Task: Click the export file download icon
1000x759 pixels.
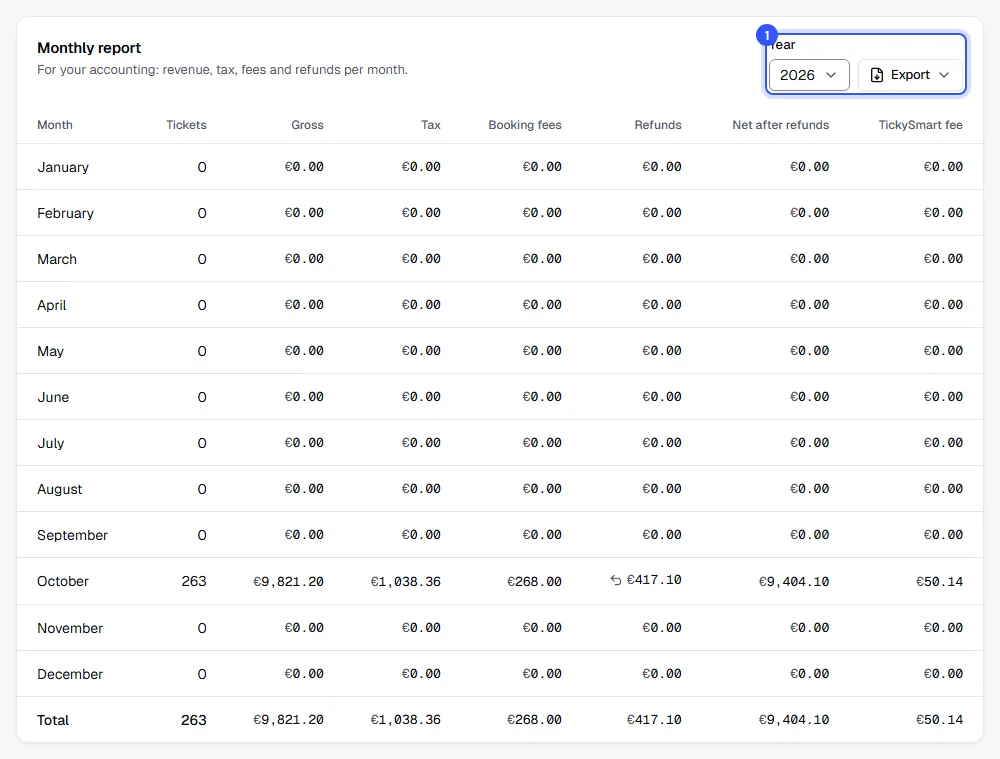Action: click(877, 75)
